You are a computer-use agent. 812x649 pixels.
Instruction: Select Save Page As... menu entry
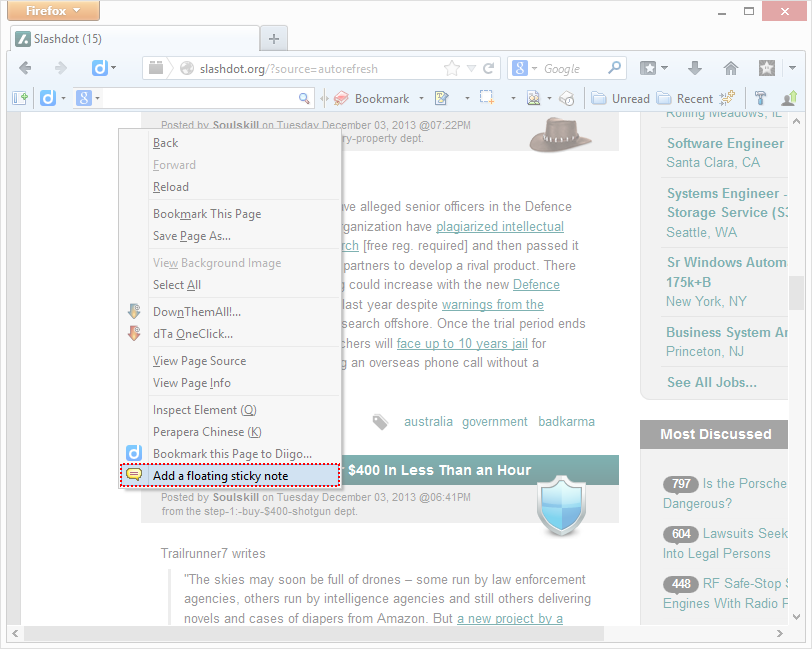click(230, 236)
